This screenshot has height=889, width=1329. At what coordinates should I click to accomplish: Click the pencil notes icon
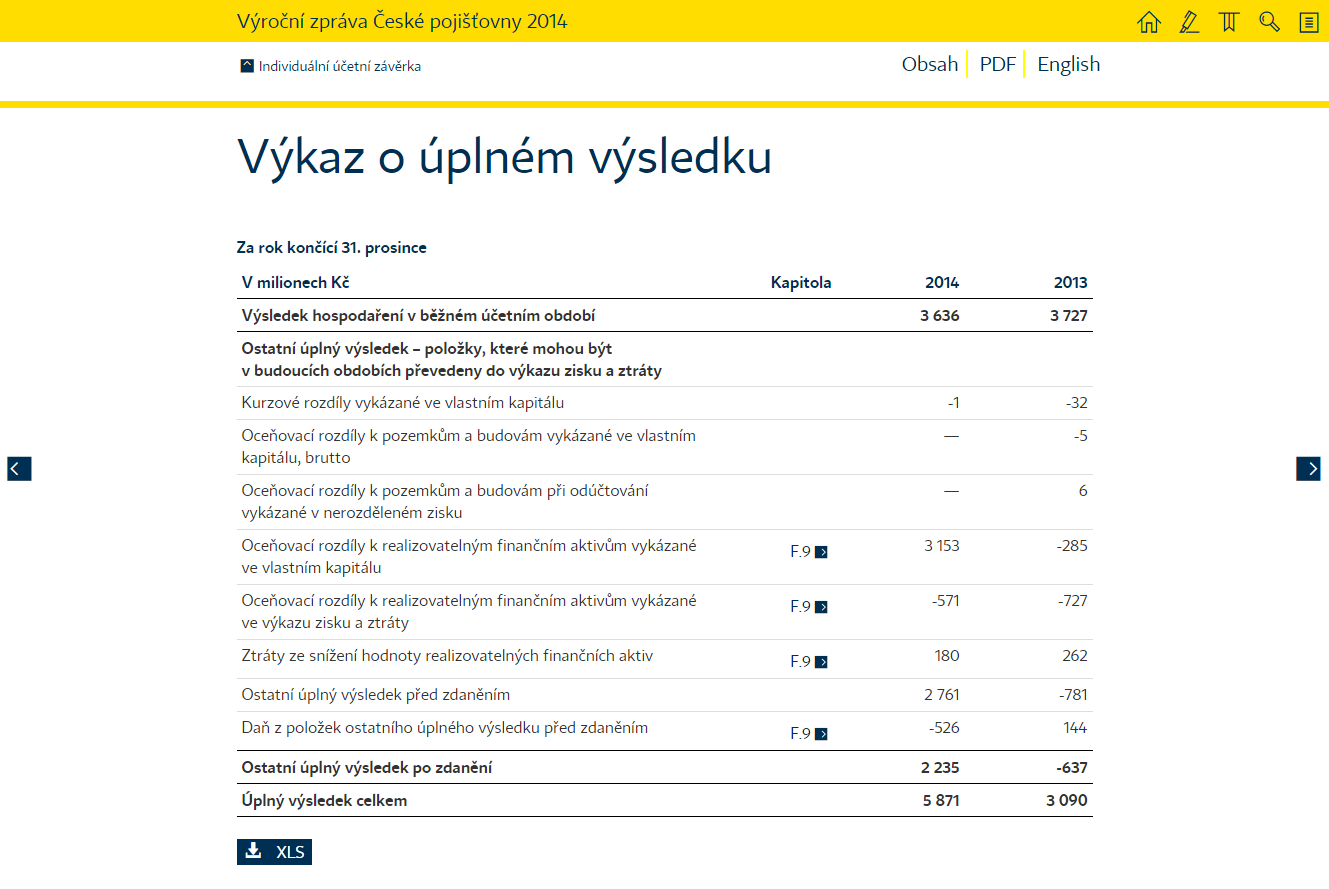[1189, 22]
